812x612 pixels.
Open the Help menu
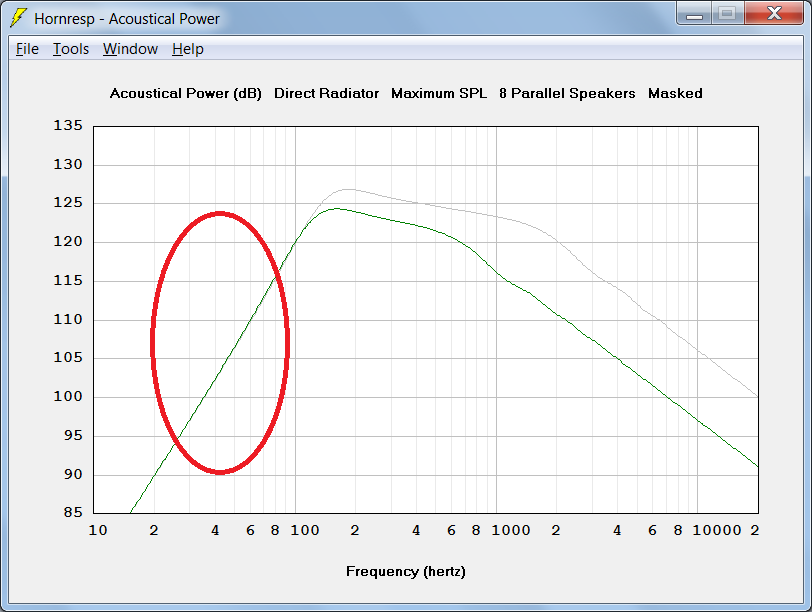[x=187, y=49]
